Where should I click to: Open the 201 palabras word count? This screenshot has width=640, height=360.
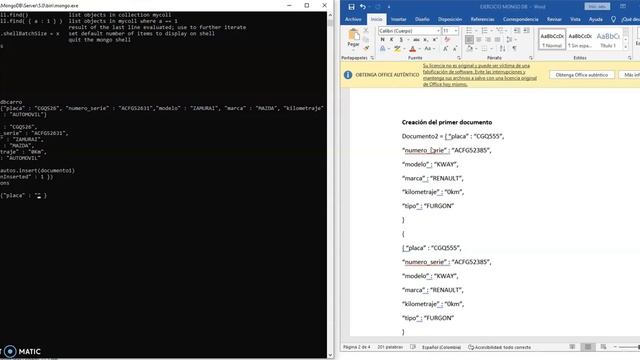point(390,347)
